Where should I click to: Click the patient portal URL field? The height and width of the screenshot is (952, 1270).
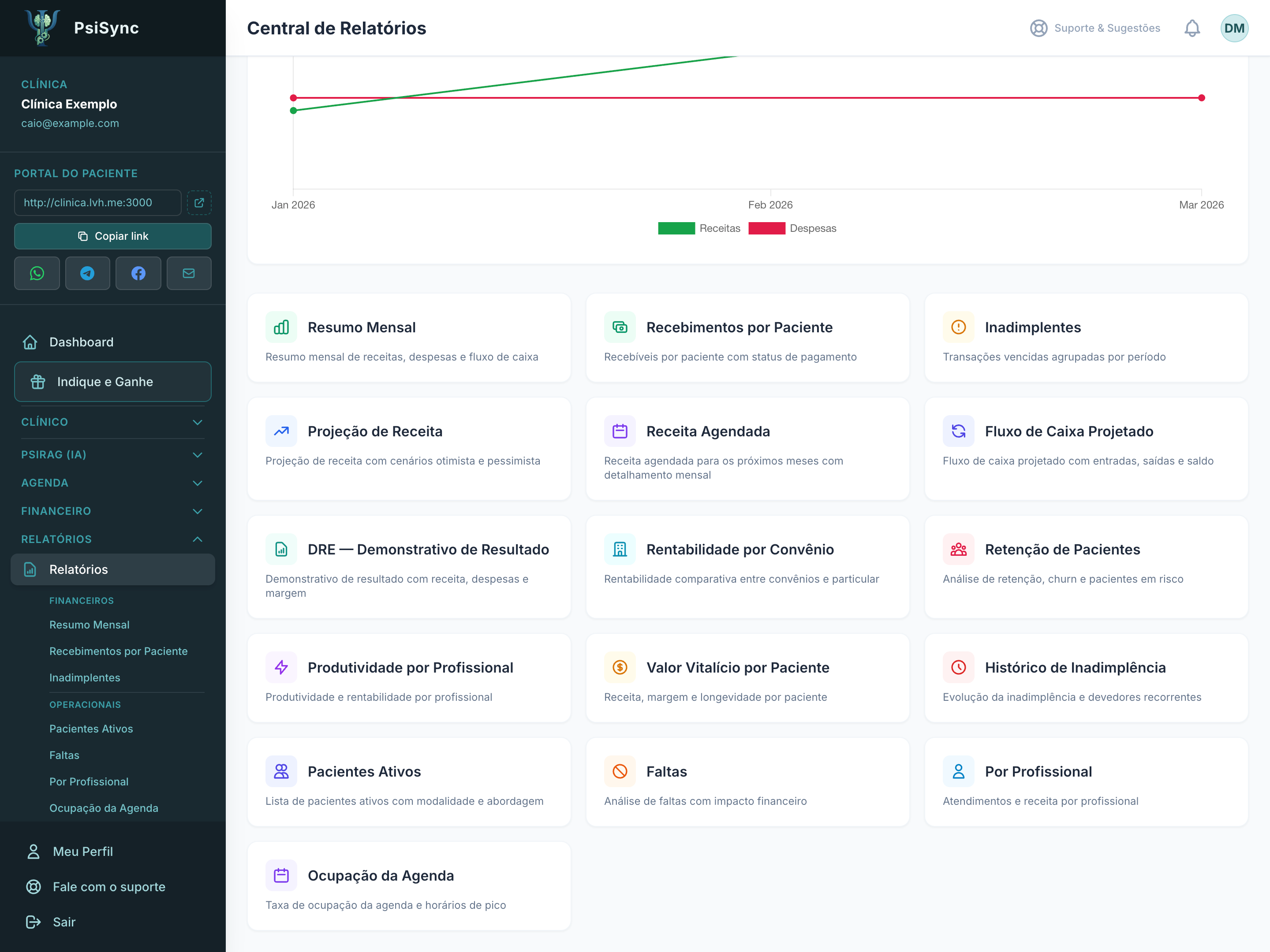97,203
